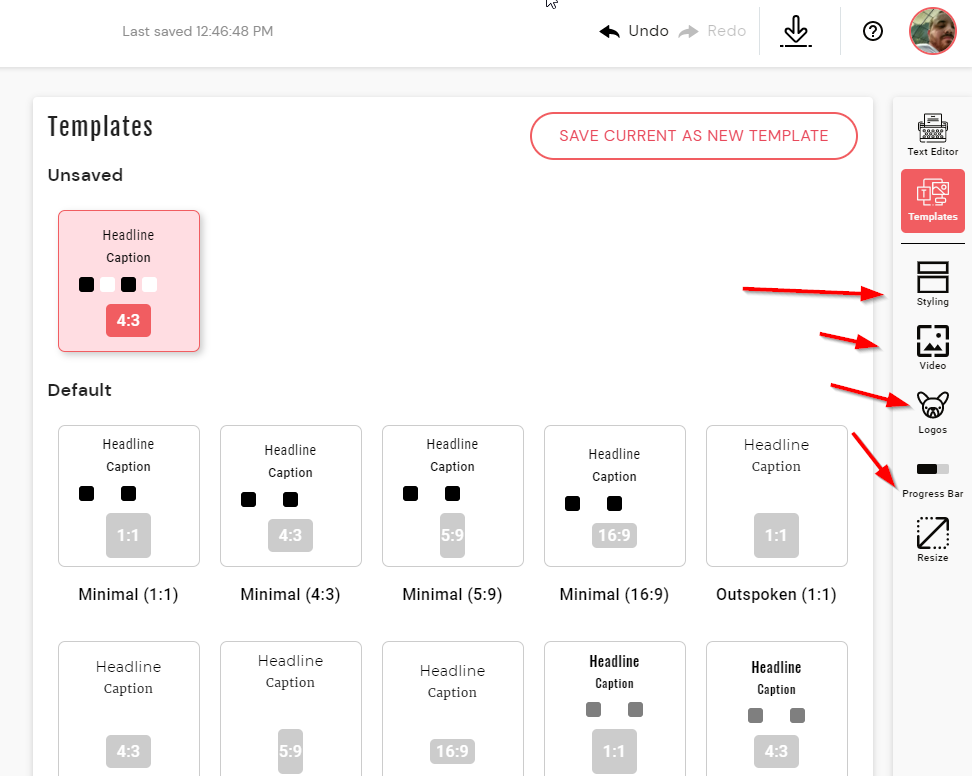The width and height of the screenshot is (972, 776).
Task: Click the Minimal (16:9) label
Action: pos(614,594)
